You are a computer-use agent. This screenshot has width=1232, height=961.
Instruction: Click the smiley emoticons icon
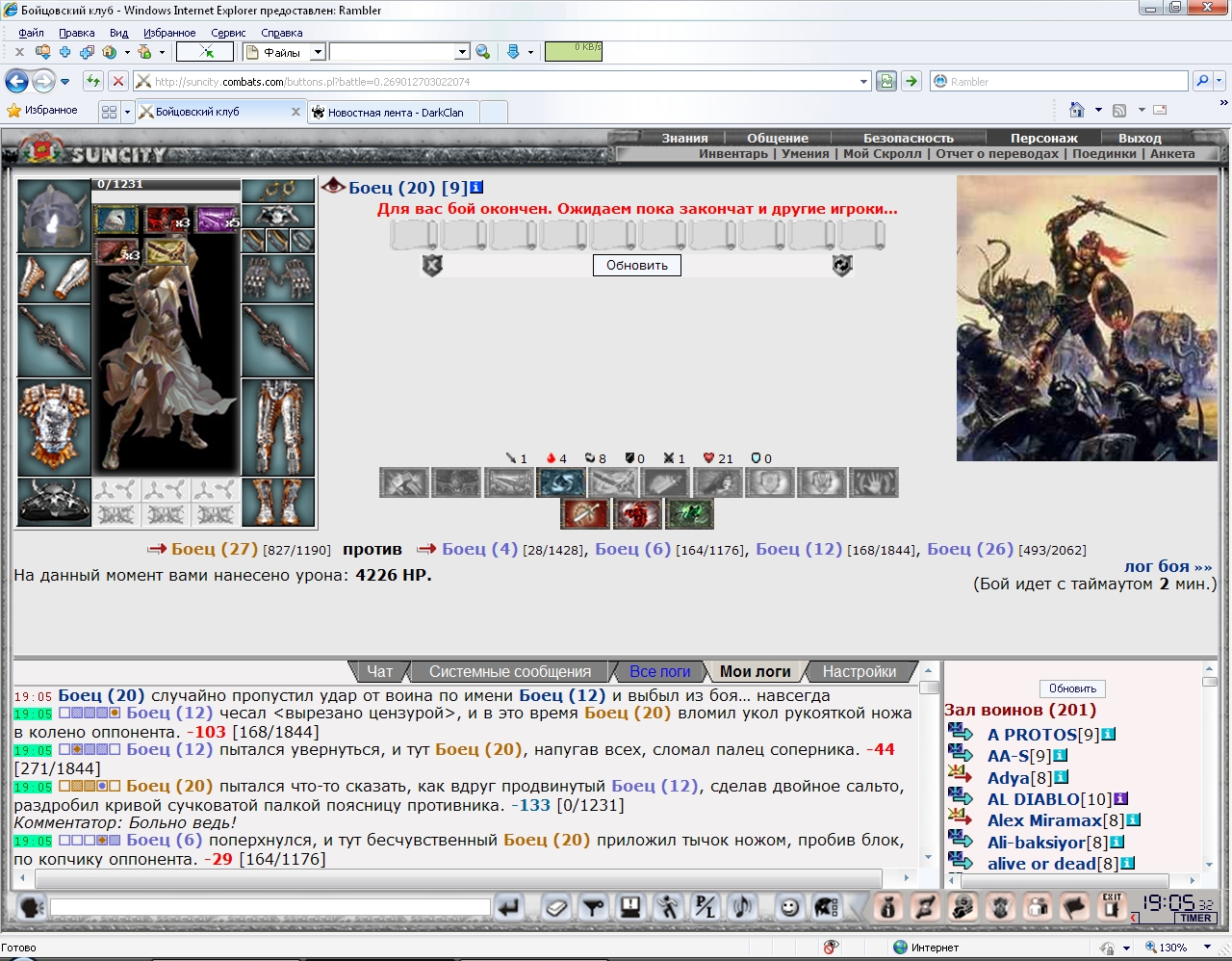point(789,907)
